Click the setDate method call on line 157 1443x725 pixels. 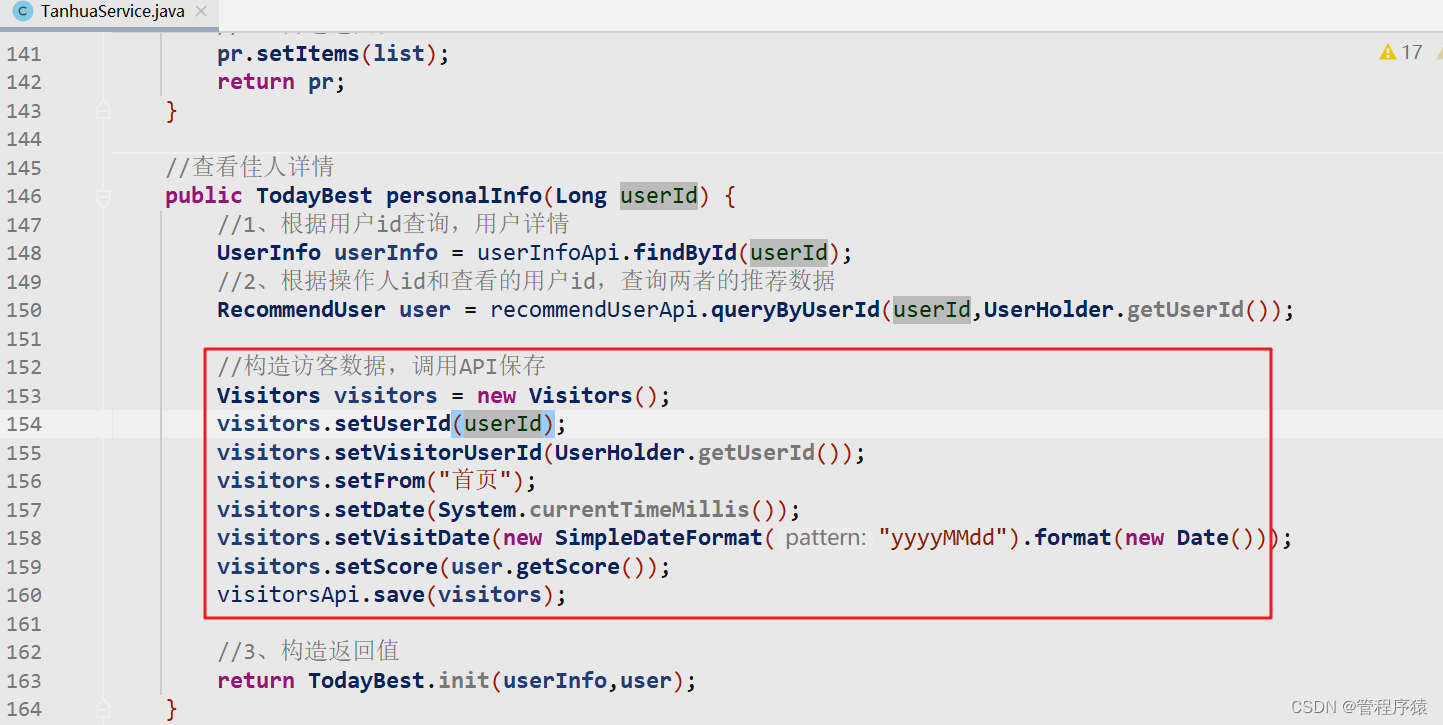[x=379, y=510]
